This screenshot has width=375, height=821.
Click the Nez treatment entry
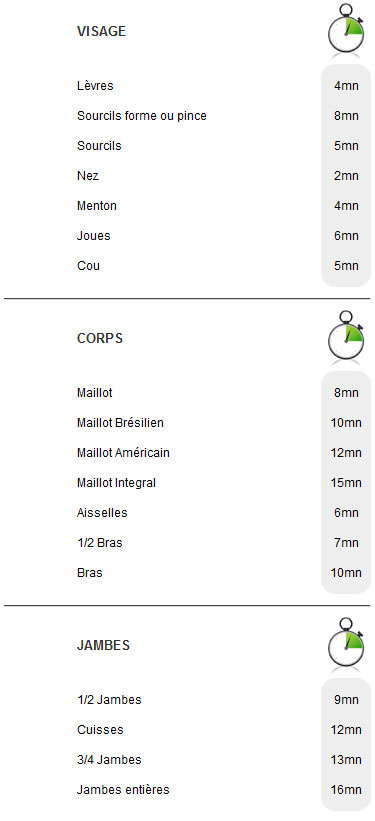(x=87, y=176)
